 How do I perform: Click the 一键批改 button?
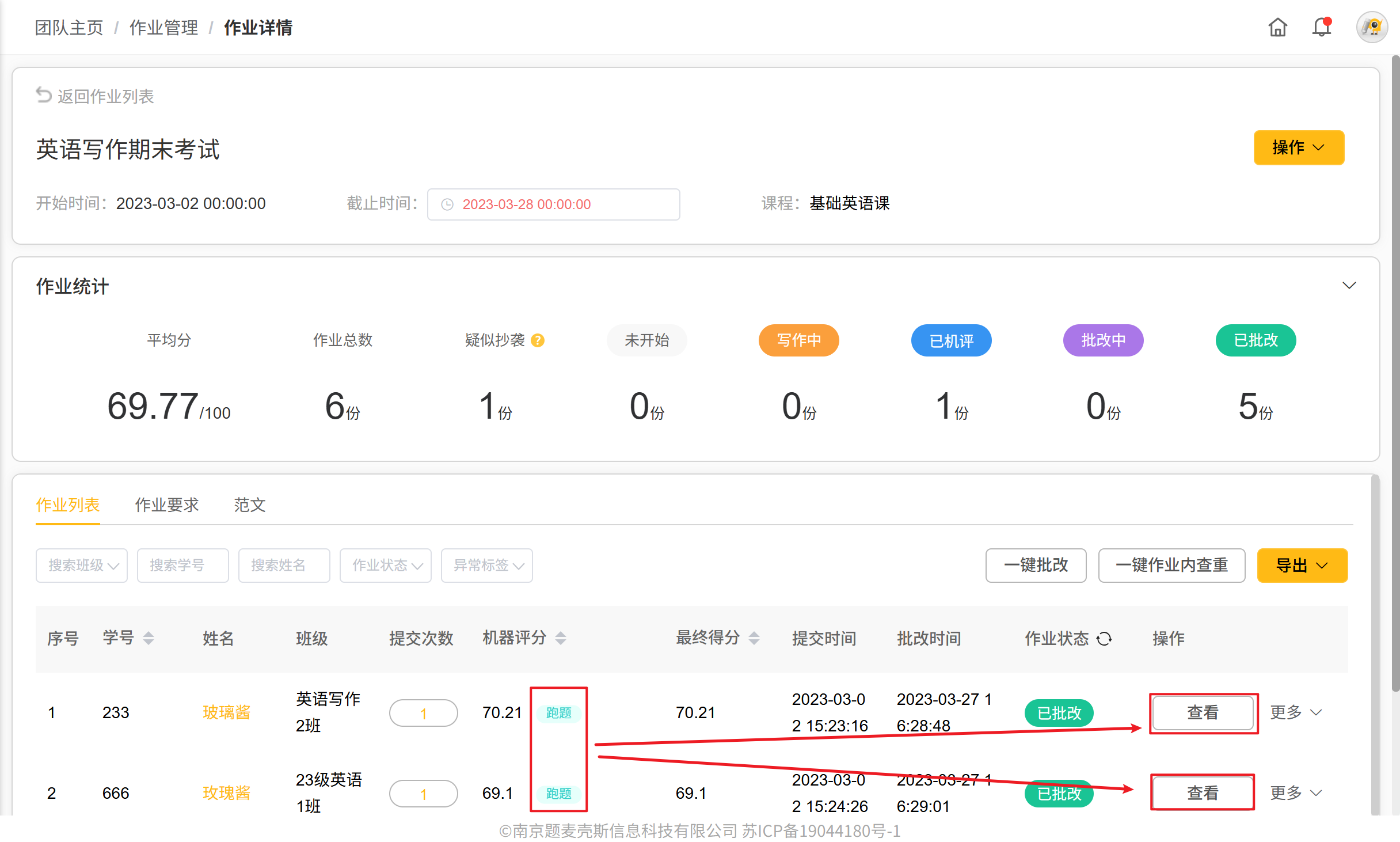pos(1036,566)
